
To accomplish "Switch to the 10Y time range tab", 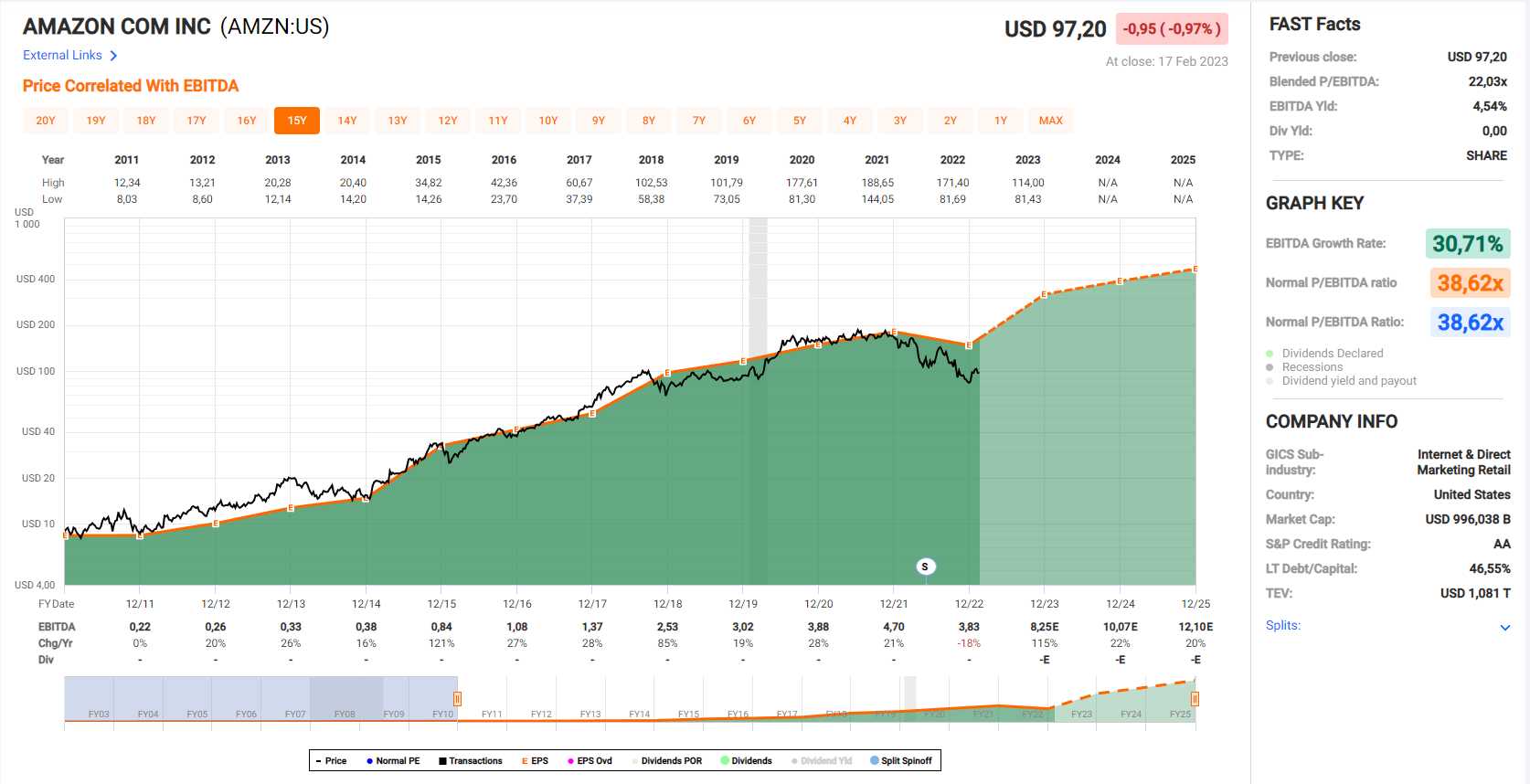I will coord(548,121).
